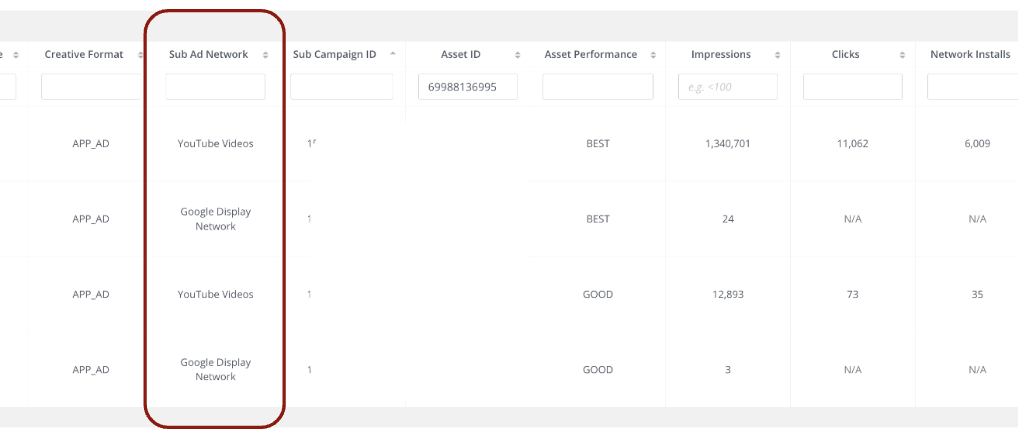Screen dimensions: 1018x448
Task: Click the Impressions column header
Action: click(721, 55)
